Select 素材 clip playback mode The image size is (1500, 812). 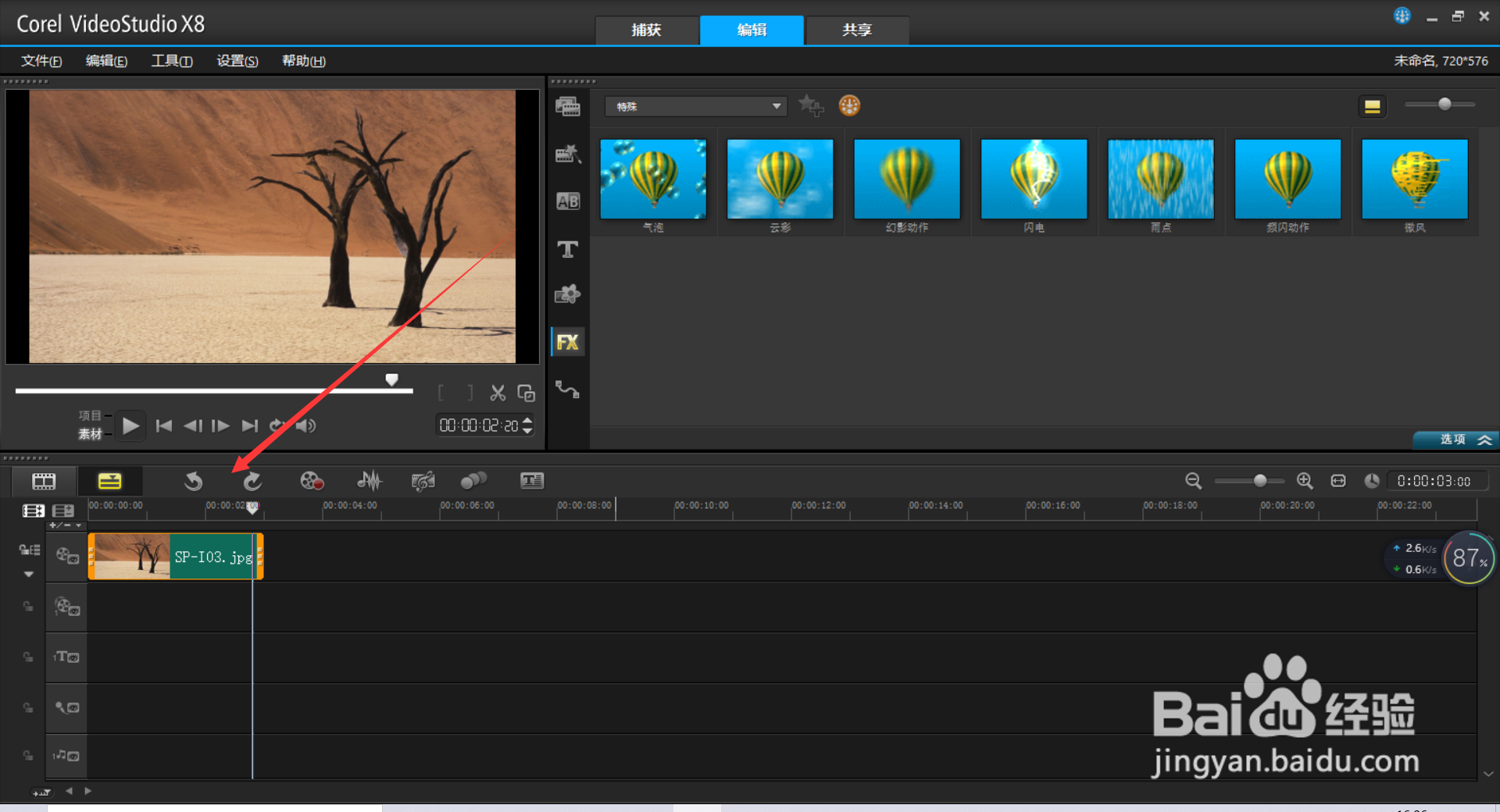90,434
